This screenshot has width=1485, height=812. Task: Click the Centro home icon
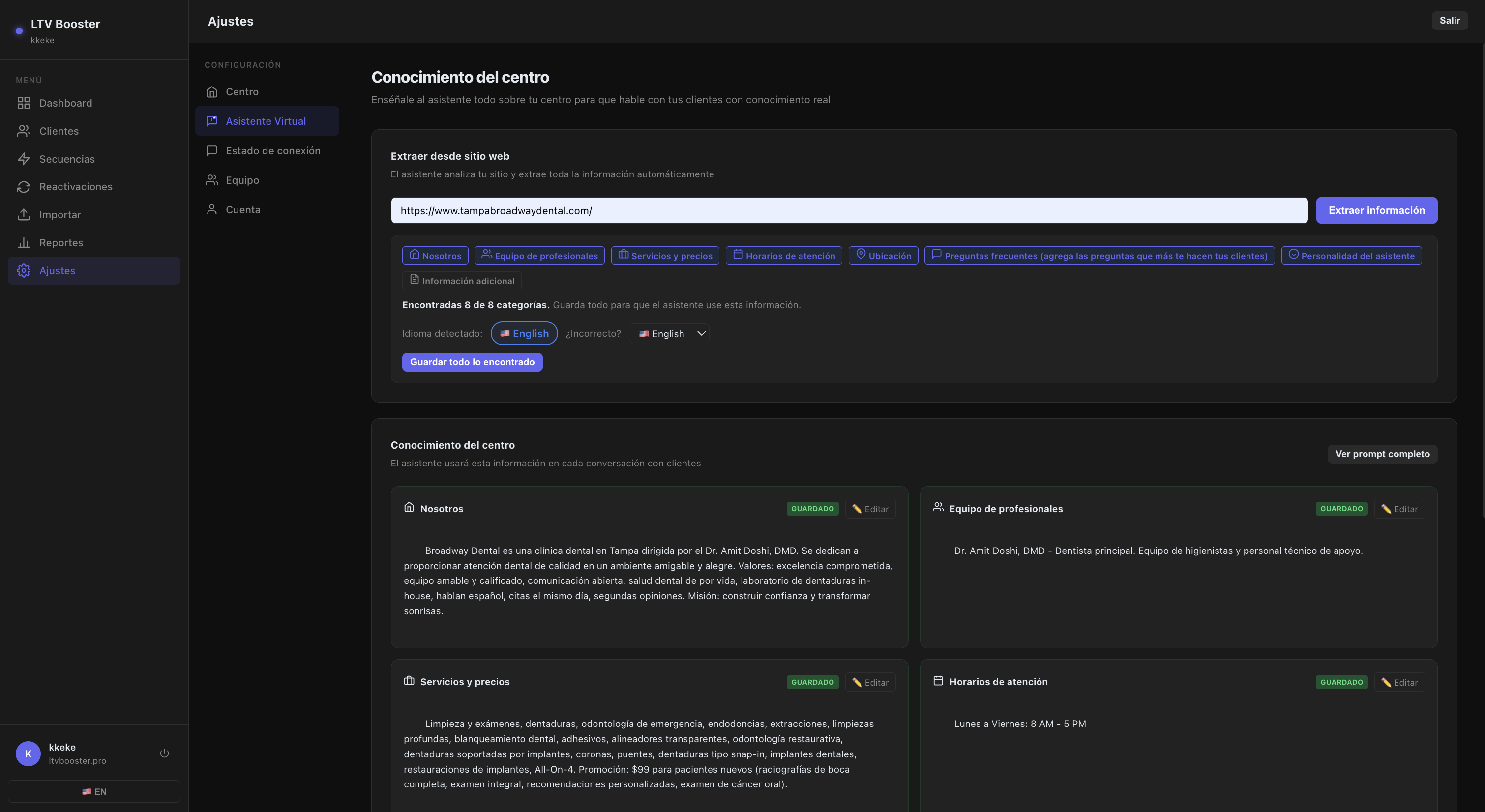tap(211, 91)
